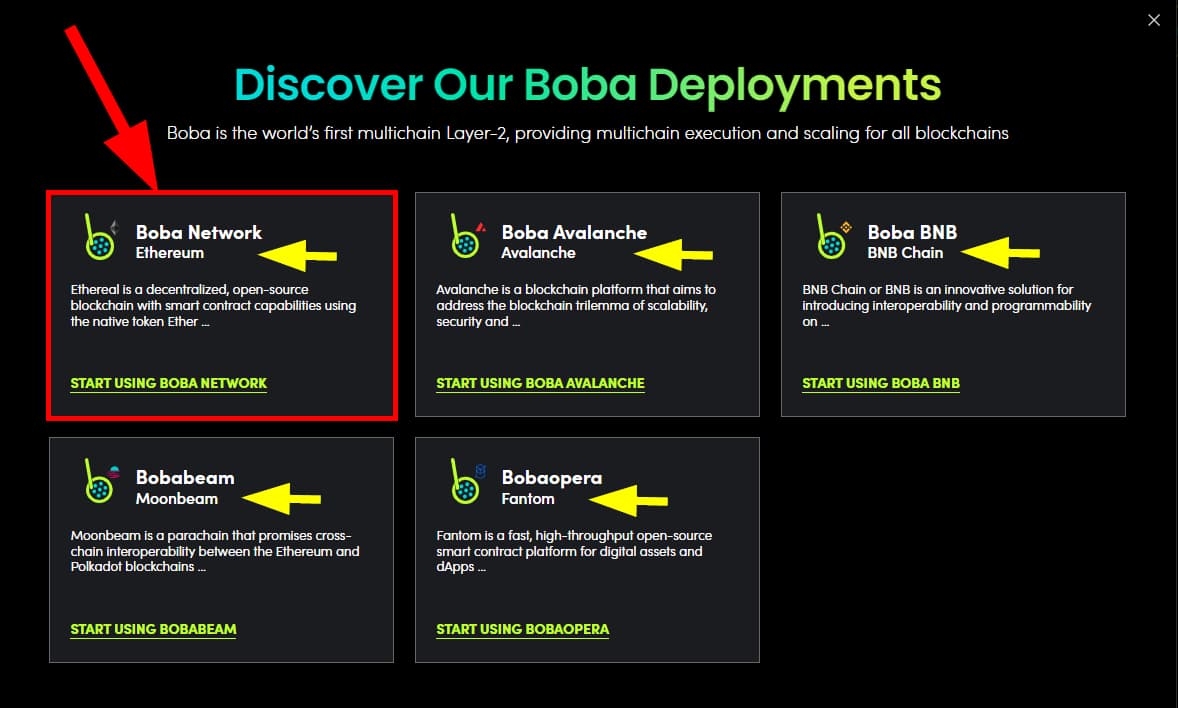
Task: Dismiss the deployments overlay with the X
Action: [x=1154, y=19]
